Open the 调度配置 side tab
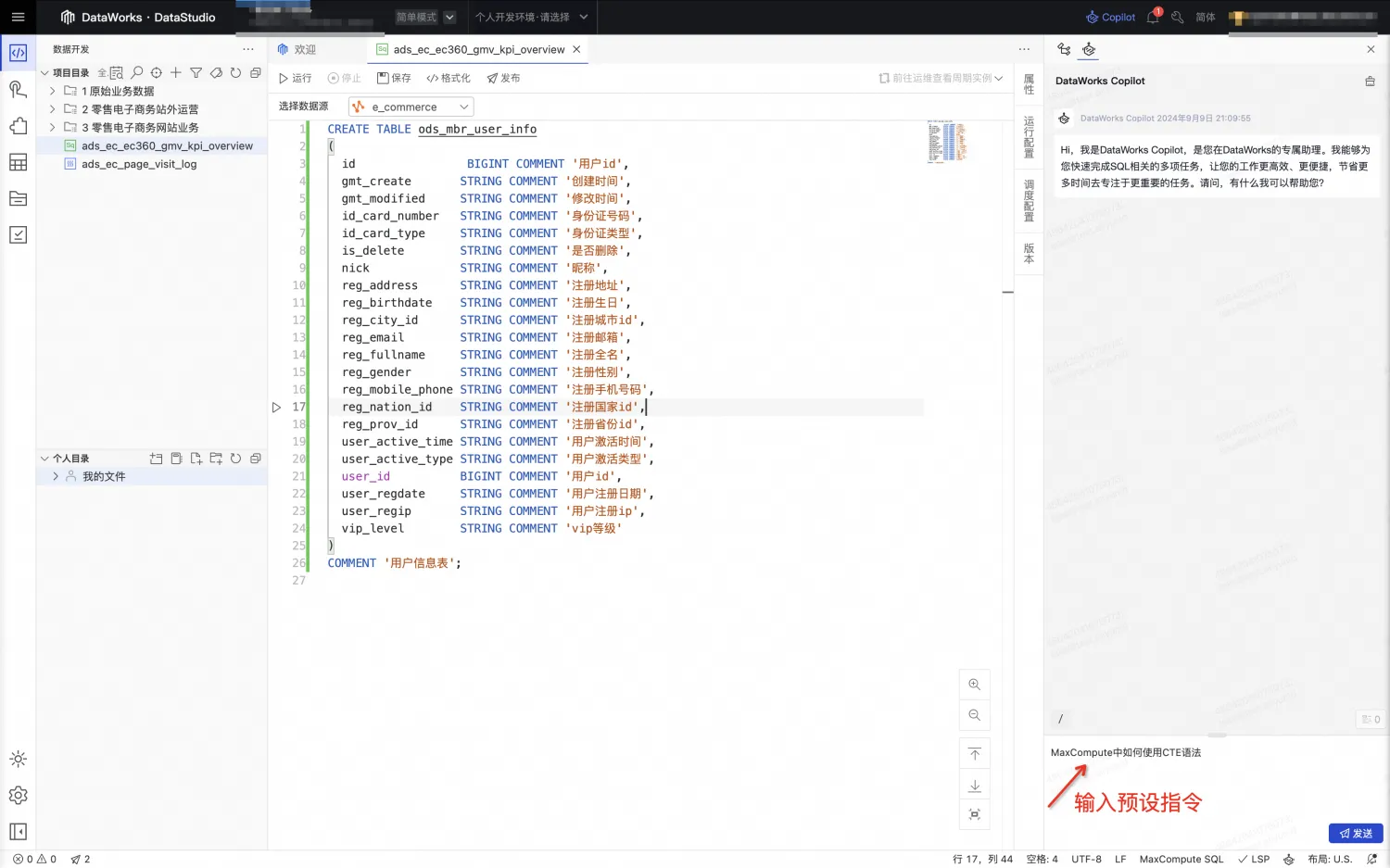 1029,201
